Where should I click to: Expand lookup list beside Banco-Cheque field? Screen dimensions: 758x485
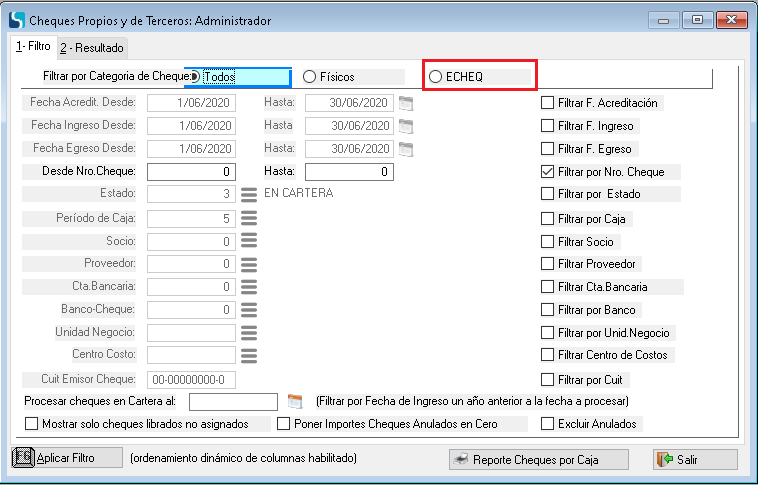coord(249,310)
